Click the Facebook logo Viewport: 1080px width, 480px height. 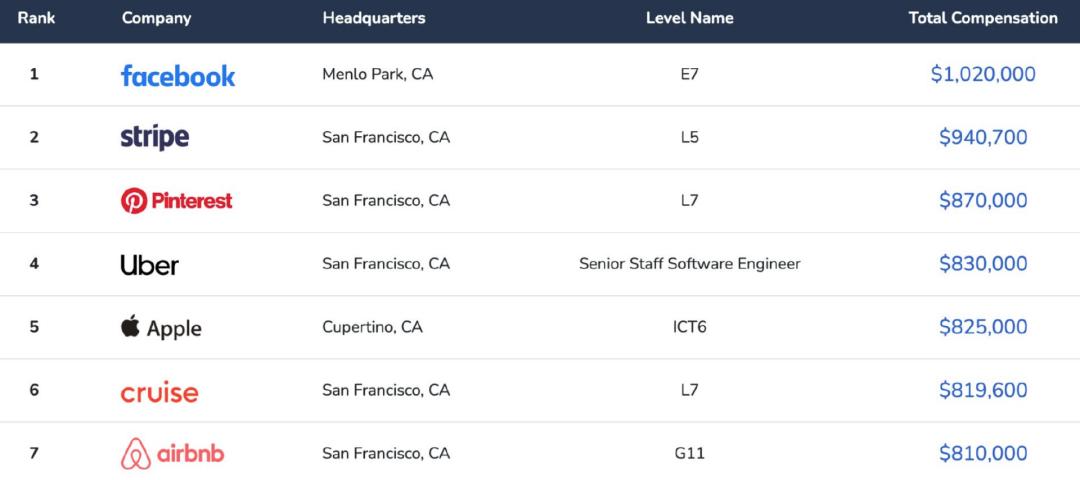click(x=178, y=76)
